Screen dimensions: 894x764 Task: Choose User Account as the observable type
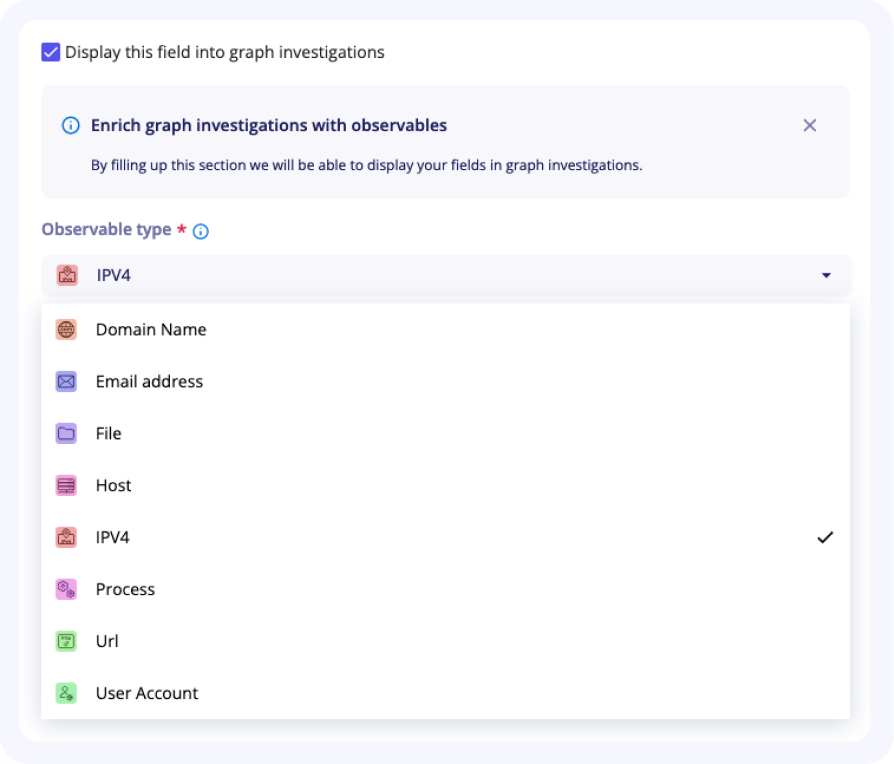(146, 693)
